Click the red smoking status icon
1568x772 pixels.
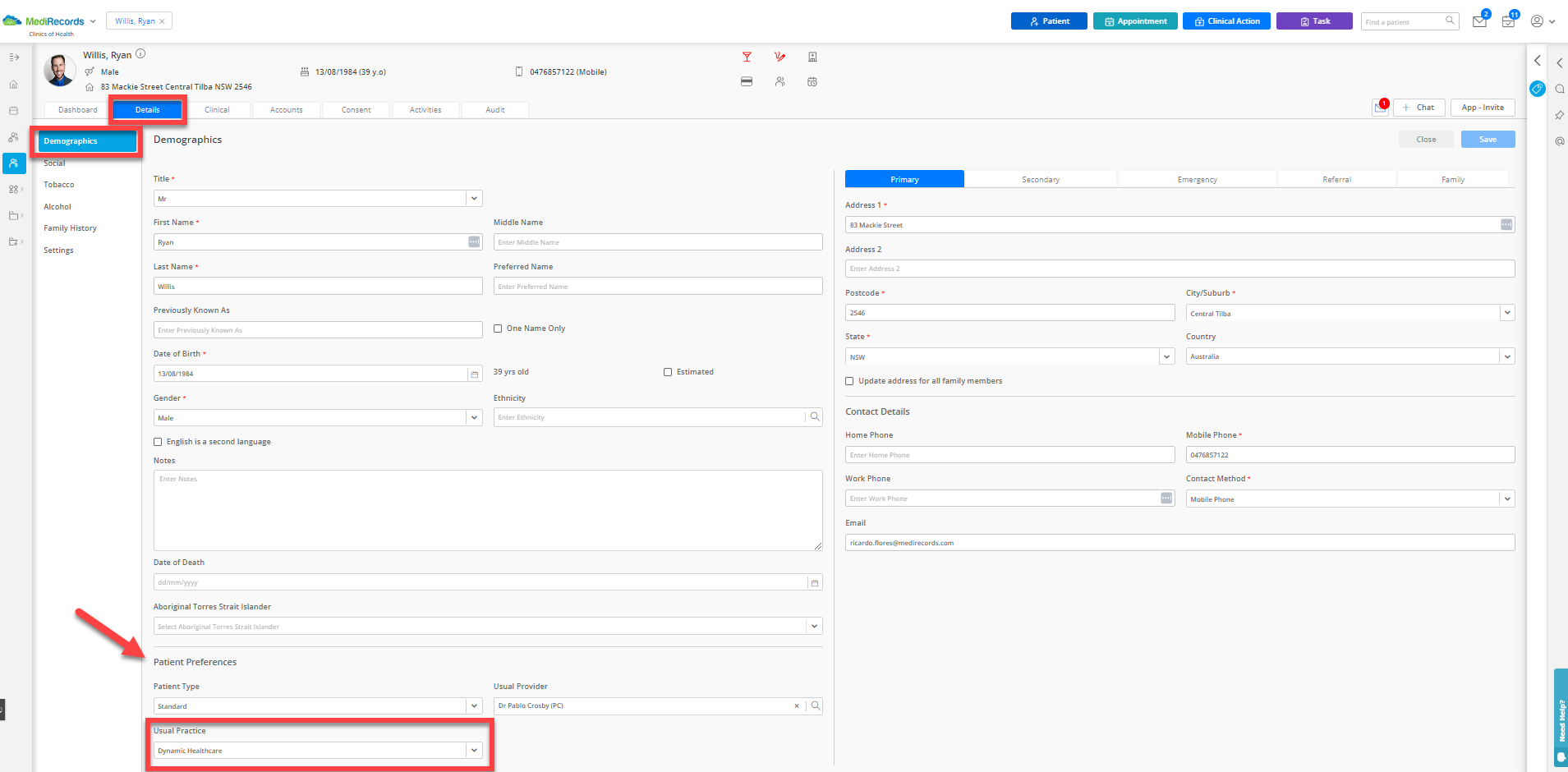tap(779, 57)
